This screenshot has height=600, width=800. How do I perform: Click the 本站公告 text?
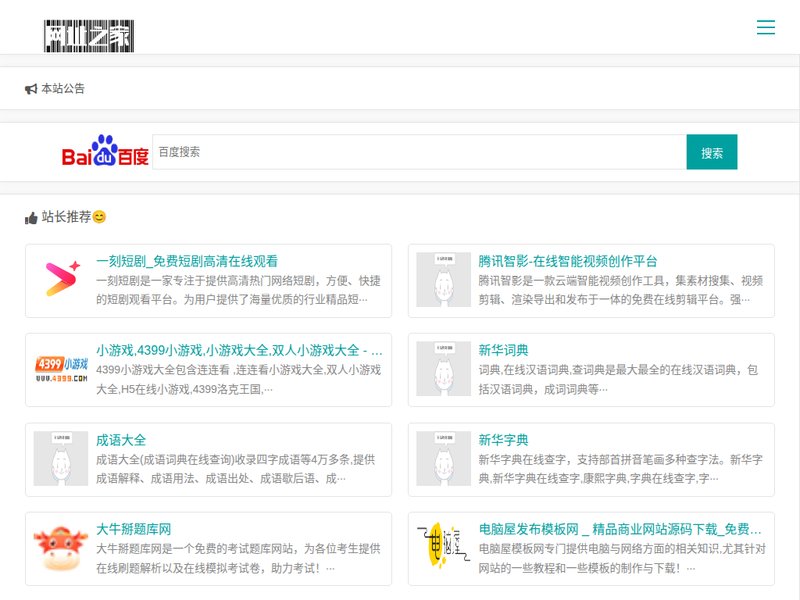tap(63, 89)
